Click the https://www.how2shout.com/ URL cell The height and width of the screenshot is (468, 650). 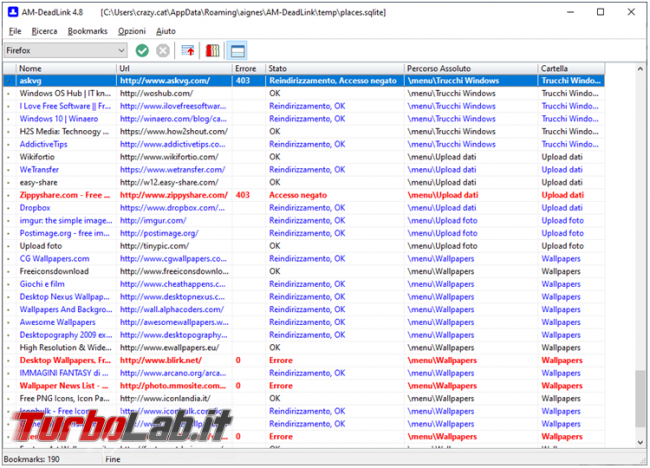[x=174, y=132]
